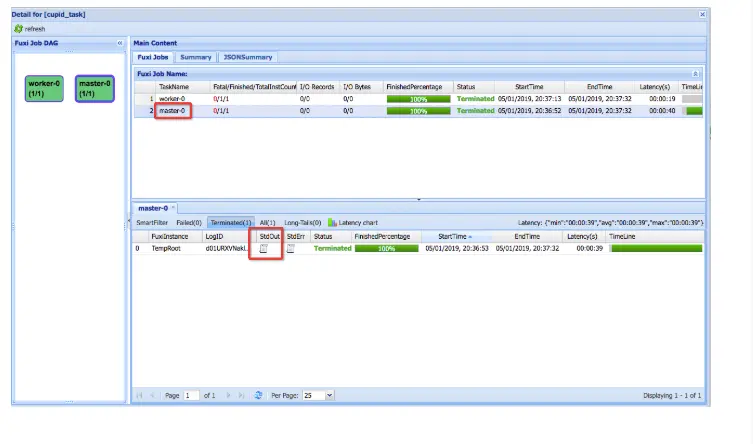Show Failed(0) instances filter

click(x=189, y=223)
